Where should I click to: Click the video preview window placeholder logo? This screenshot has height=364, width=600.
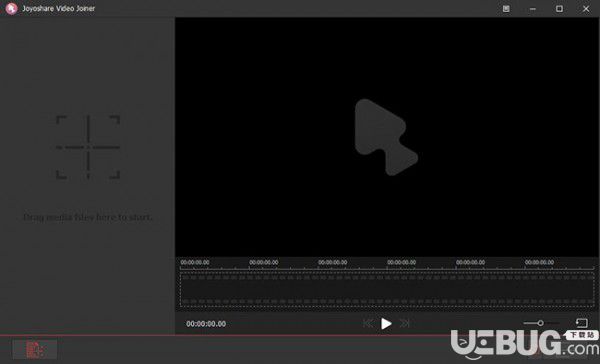point(386,137)
